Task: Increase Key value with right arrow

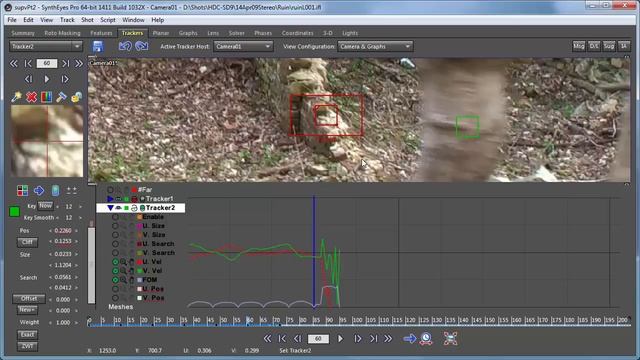Action: [x=80, y=207]
